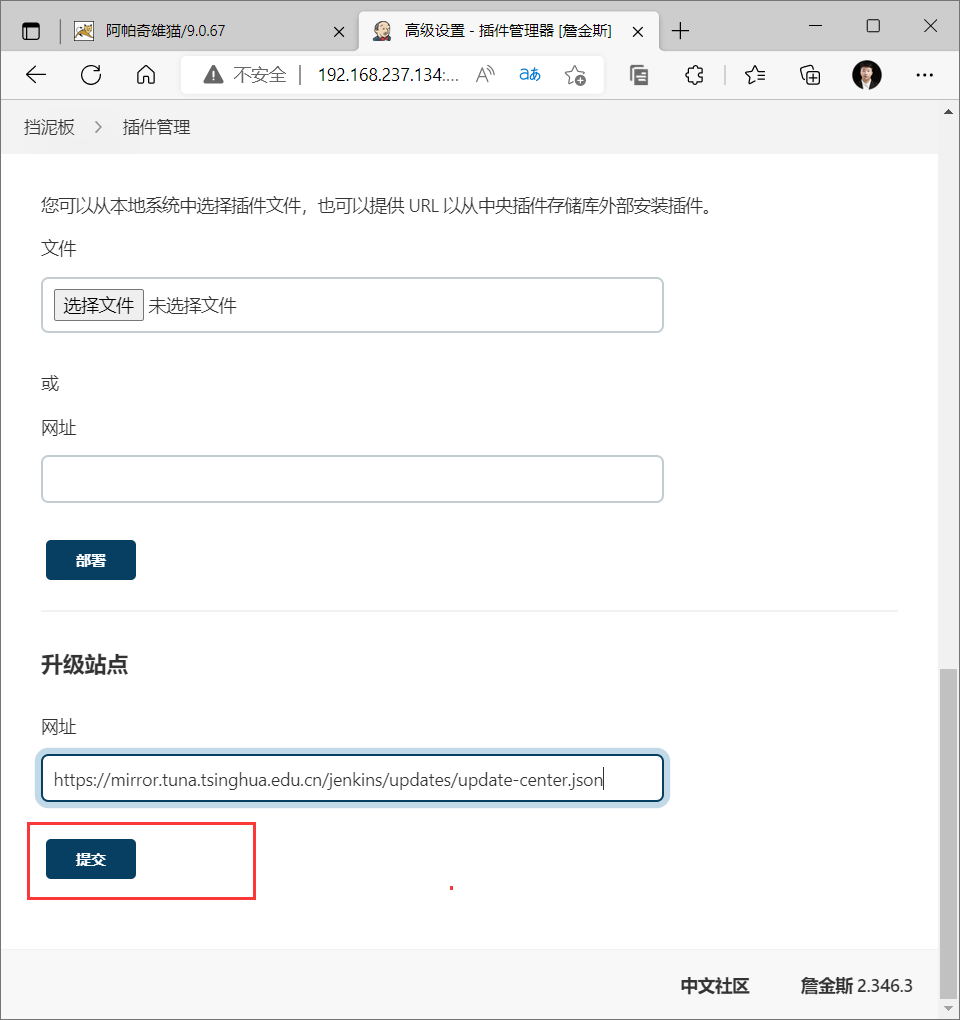Open the favorites list icon
This screenshot has width=960, height=1020.
(754, 75)
